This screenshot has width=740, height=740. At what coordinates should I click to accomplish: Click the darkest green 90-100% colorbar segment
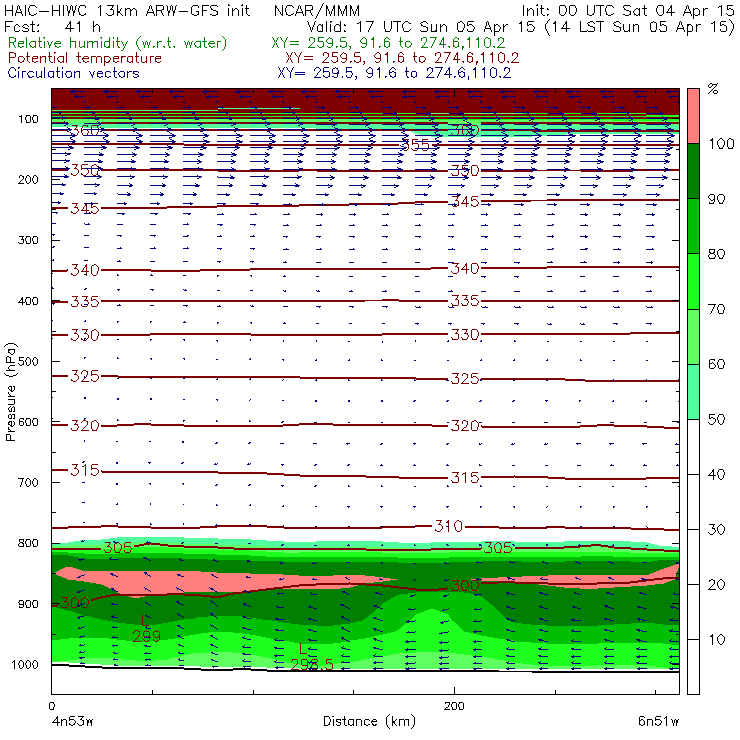click(693, 171)
